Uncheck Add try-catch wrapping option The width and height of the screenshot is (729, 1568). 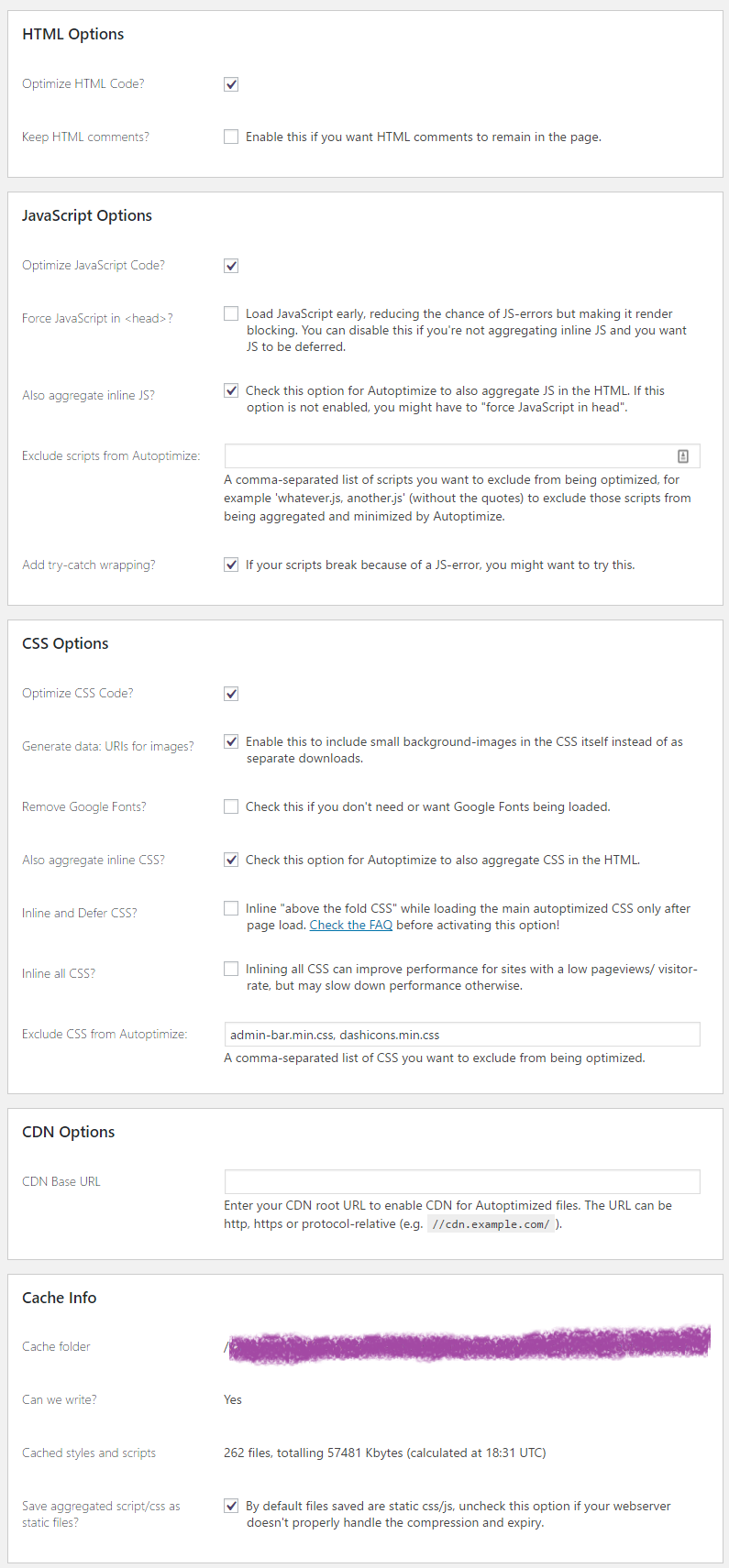coord(231,565)
